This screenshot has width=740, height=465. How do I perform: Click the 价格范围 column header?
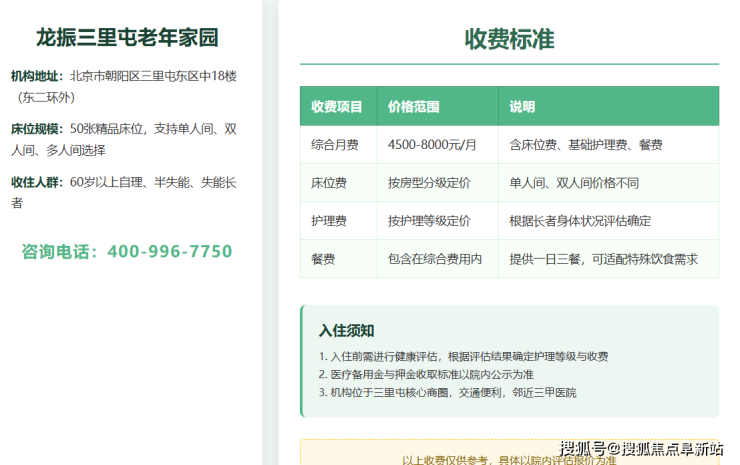[413, 107]
